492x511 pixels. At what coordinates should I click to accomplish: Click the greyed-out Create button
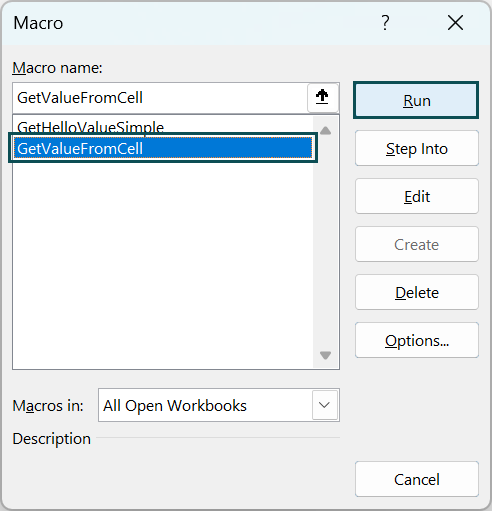(x=417, y=244)
